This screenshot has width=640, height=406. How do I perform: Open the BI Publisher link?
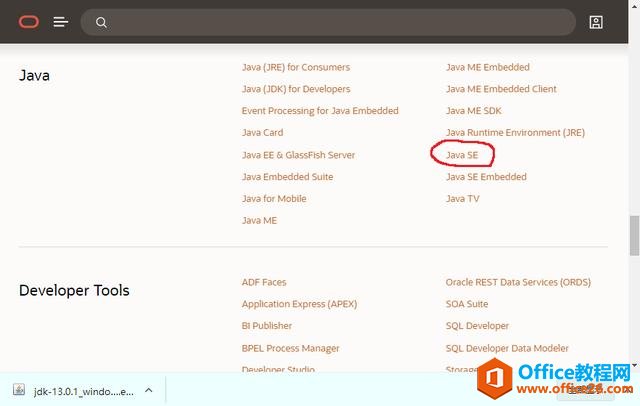(x=267, y=326)
